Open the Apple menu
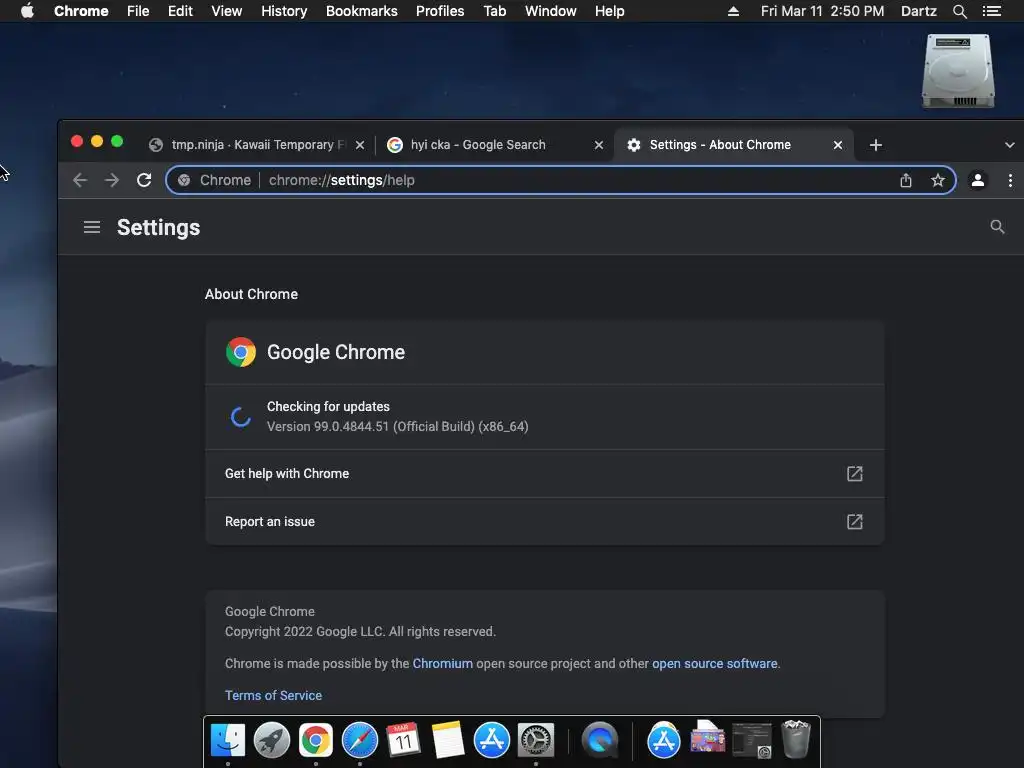 27,11
